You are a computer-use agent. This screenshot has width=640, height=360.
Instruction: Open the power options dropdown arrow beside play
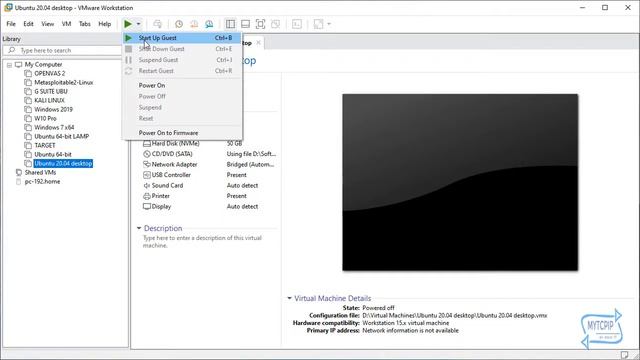tap(138, 24)
